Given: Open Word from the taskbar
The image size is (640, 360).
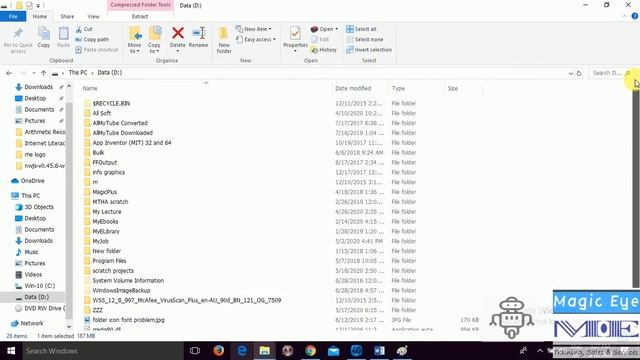Looking at the screenshot, I should [379, 351].
